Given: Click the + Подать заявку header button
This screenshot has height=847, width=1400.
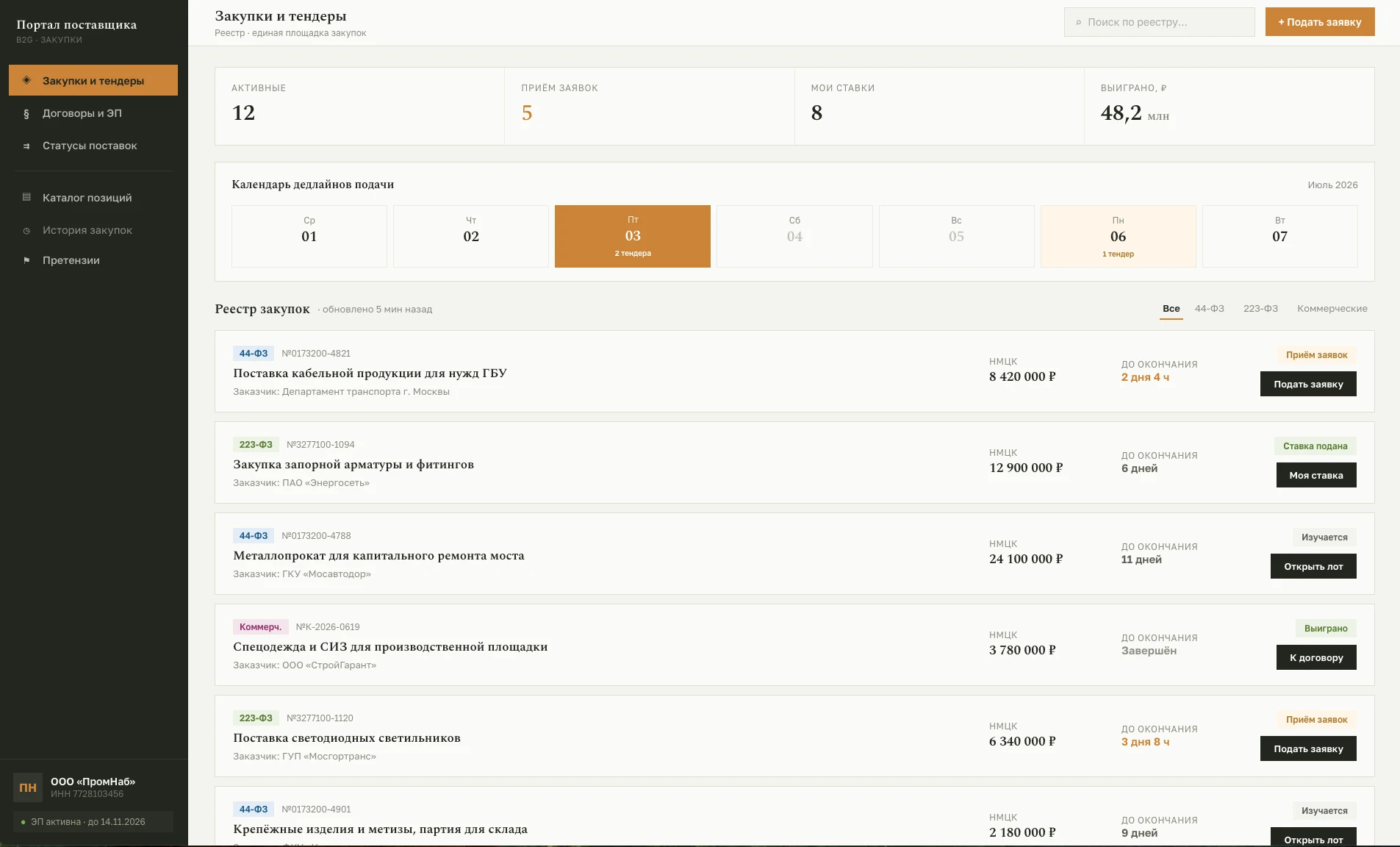Looking at the screenshot, I should coord(1320,22).
